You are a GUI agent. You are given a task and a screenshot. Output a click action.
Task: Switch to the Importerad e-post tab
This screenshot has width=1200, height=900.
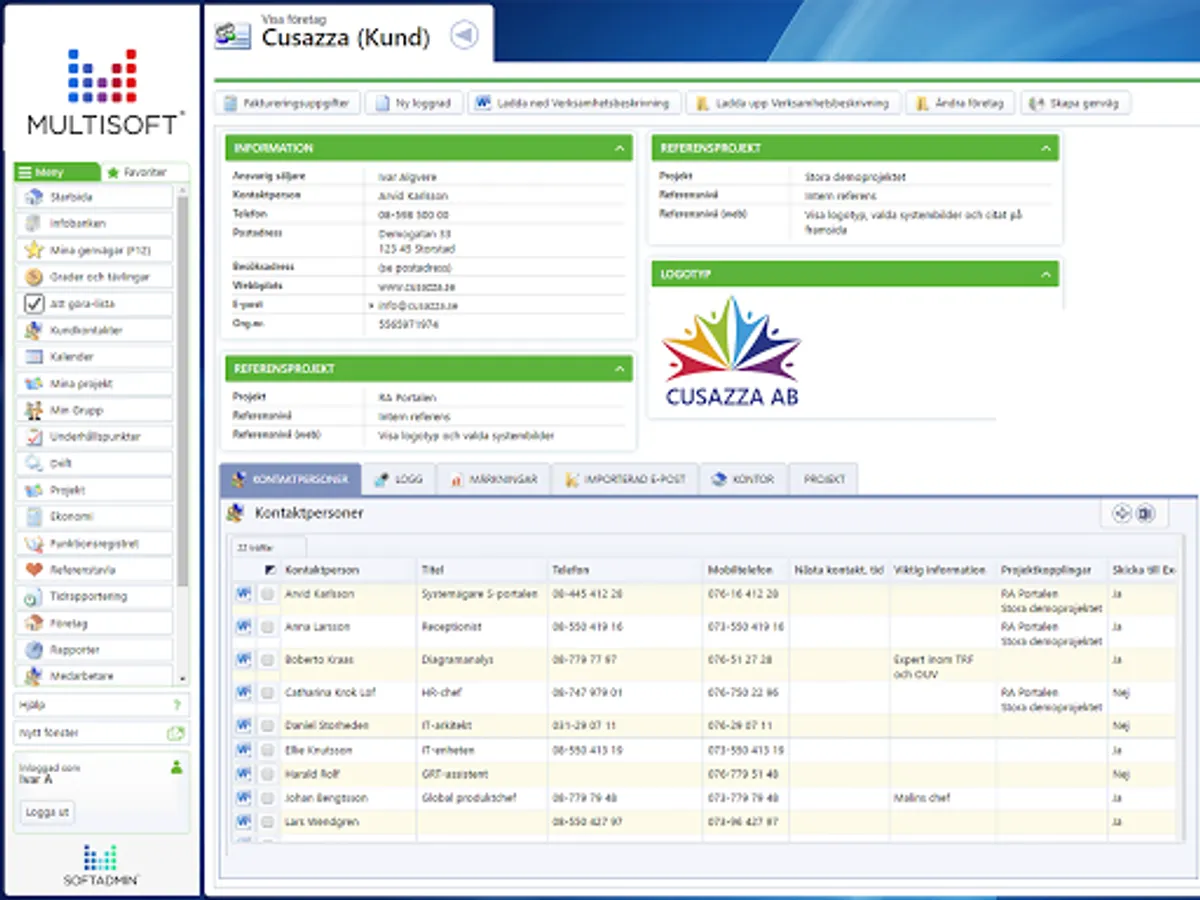click(x=624, y=479)
